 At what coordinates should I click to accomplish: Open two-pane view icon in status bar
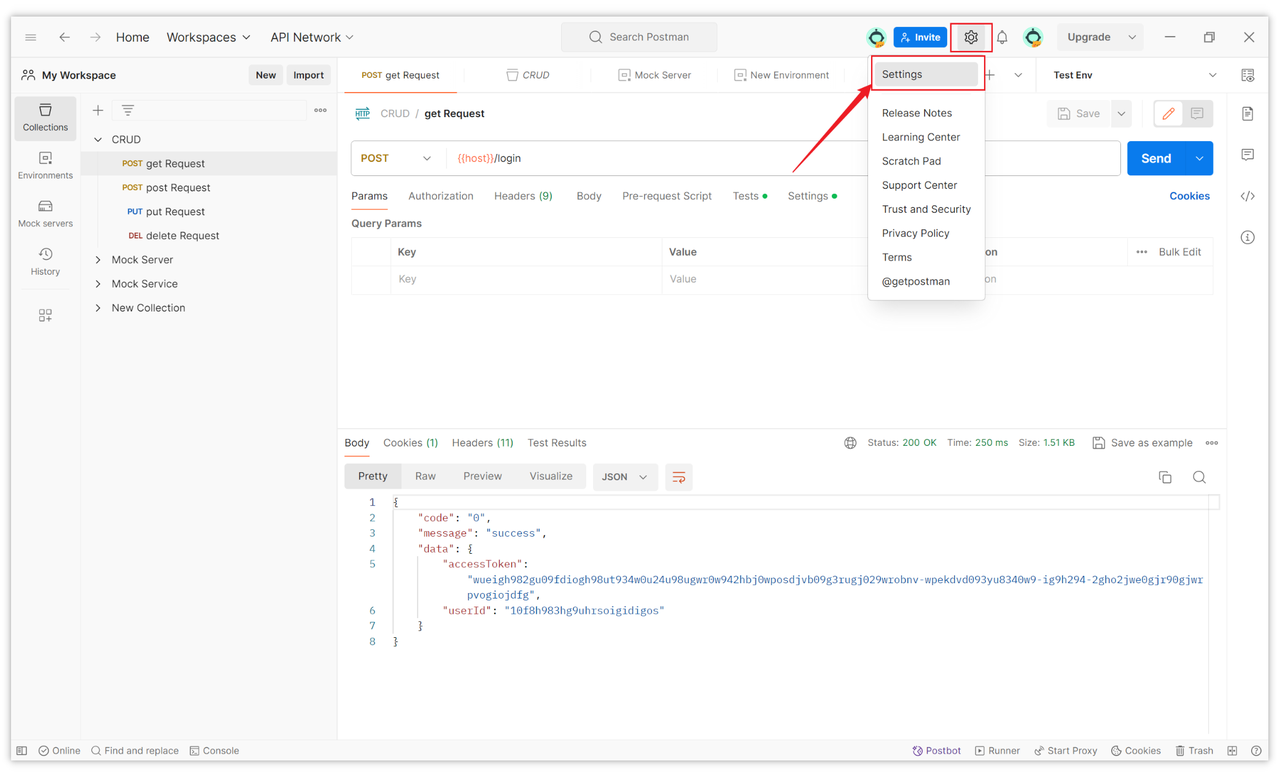pyautogui.click(x=1233, y=751)
